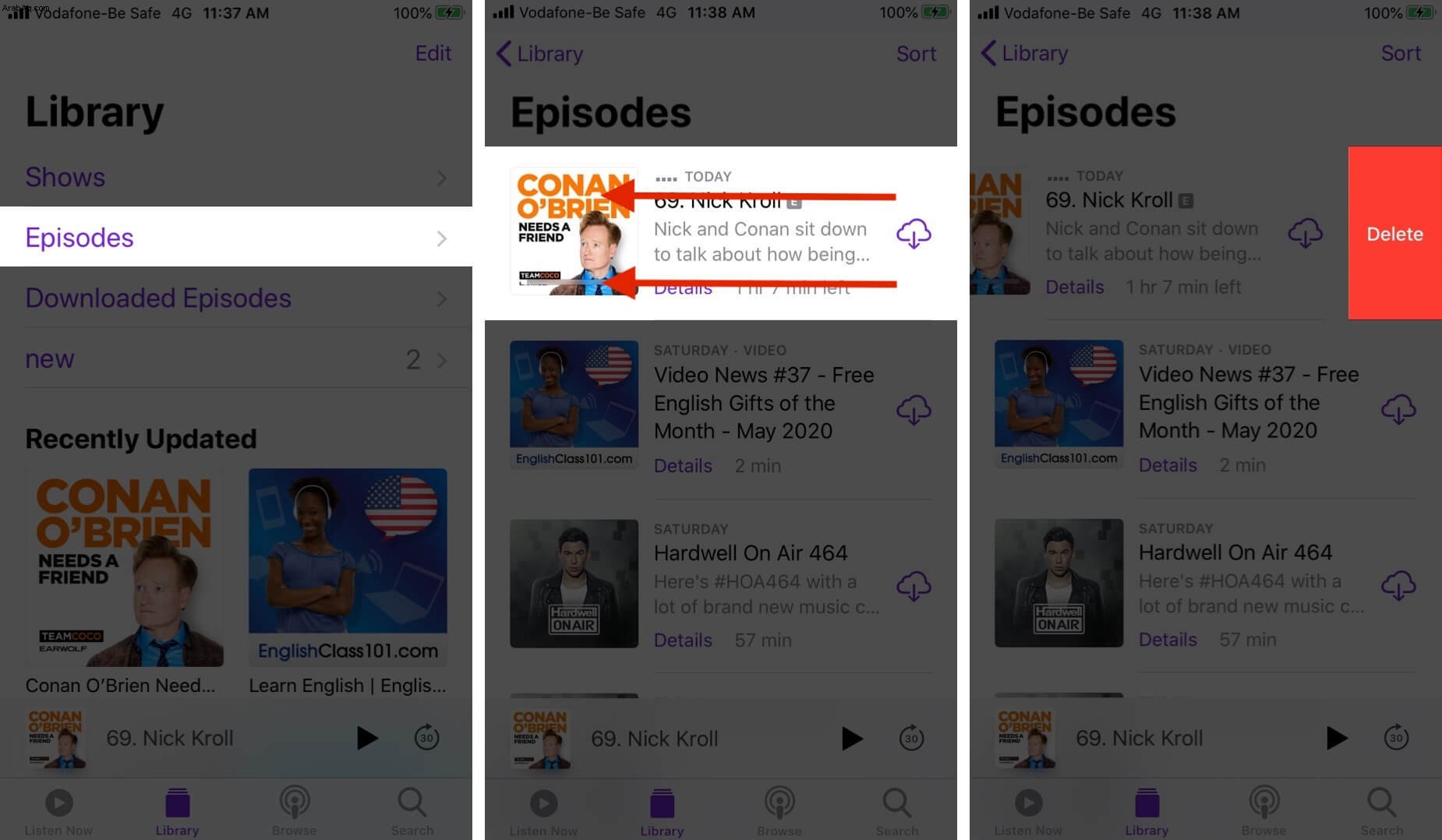1442x840 pixels.
Task: Open Conan O'Brien artwork under Recently Updated
Action: (125, 567)
